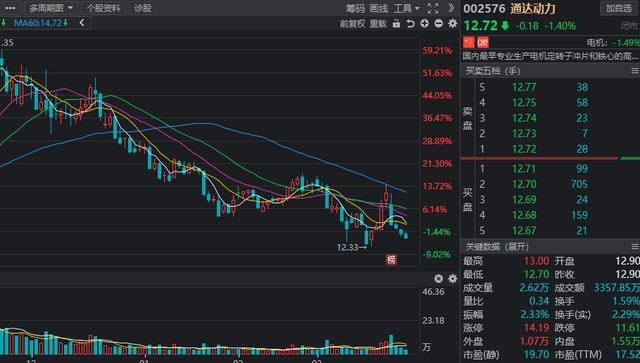Click sell level 2 price 12.73
Viewport: 640px width, 363px height.
tap(524, 134)
